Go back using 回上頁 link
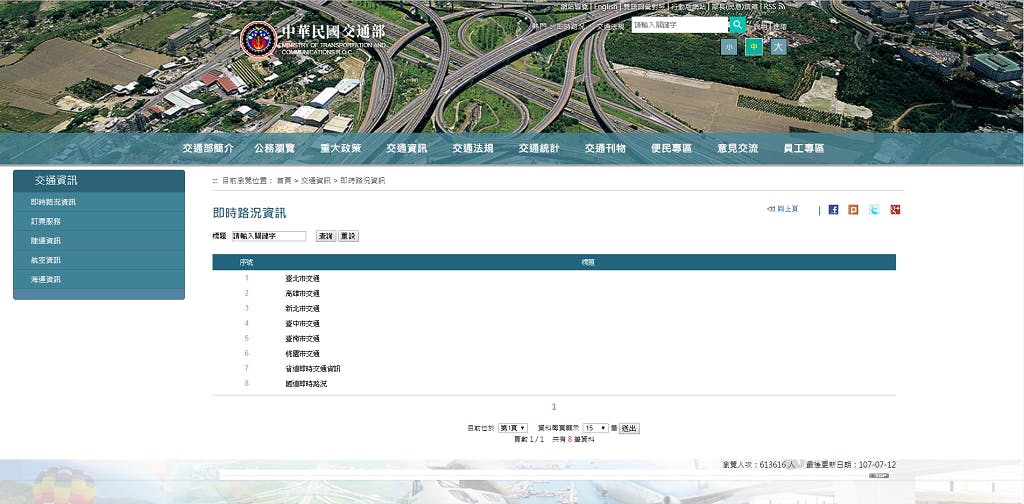The width and height of the screenshot is (1024, 504). pos(783,209)
